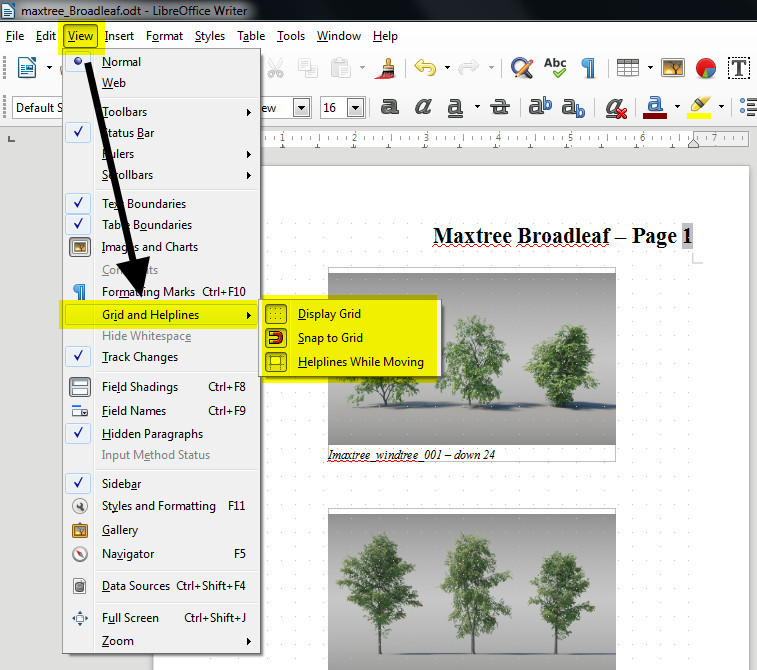The width and height of the screenshot is (757, 670).
Task: Open Styles and Formatting panel entry
Action: [x=161, y=506]
